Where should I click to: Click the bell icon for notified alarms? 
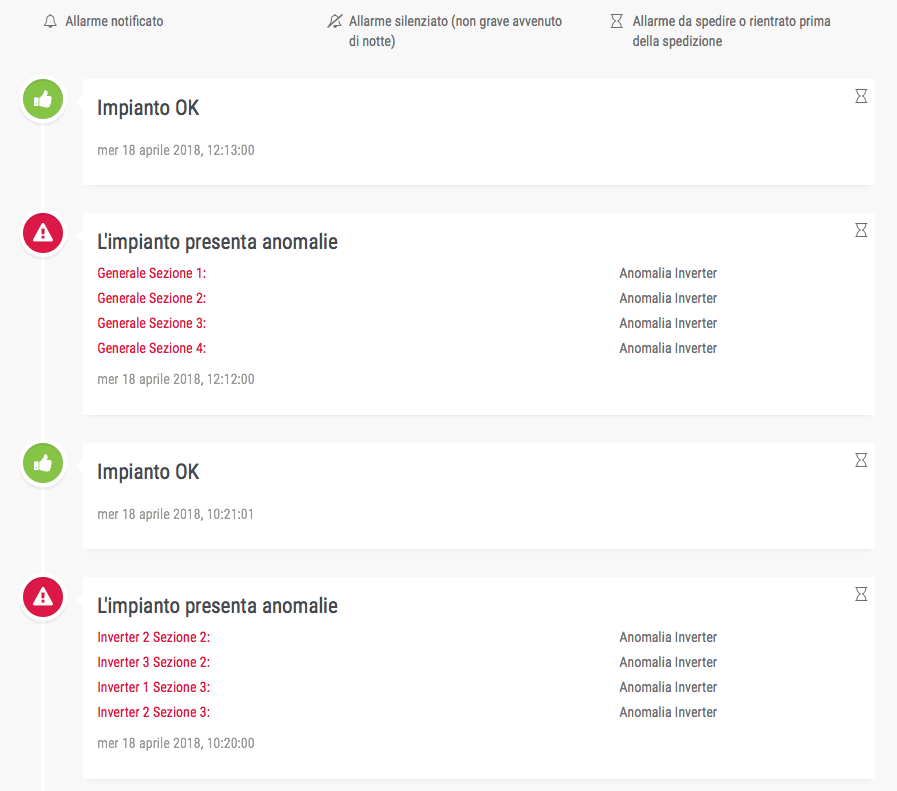tap(51, 21)
